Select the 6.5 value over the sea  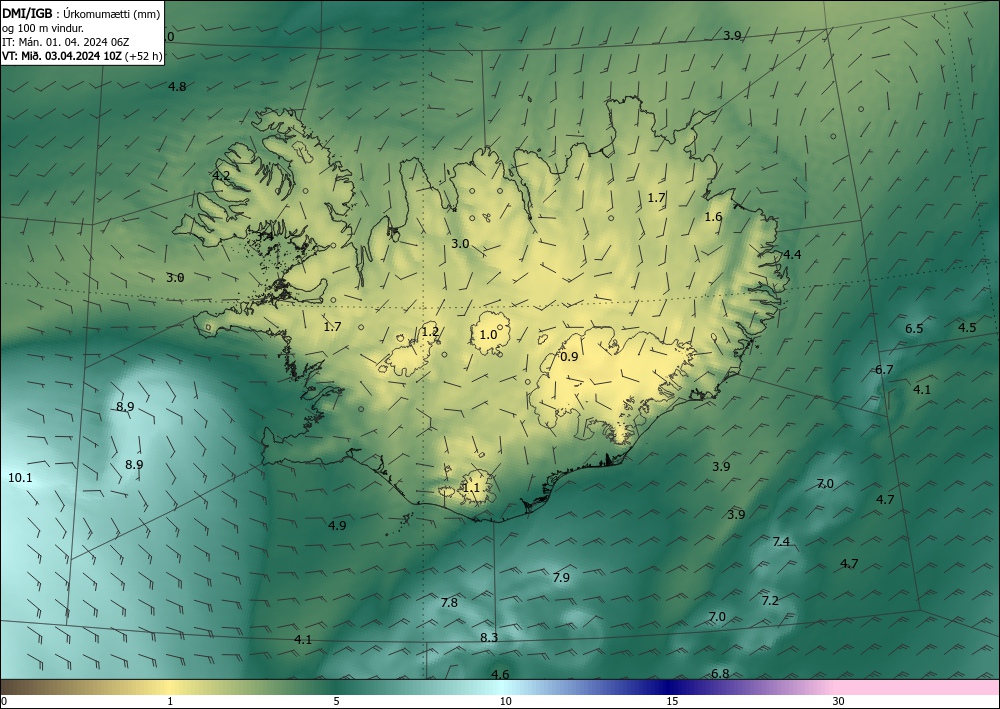(x=914, y=329)
